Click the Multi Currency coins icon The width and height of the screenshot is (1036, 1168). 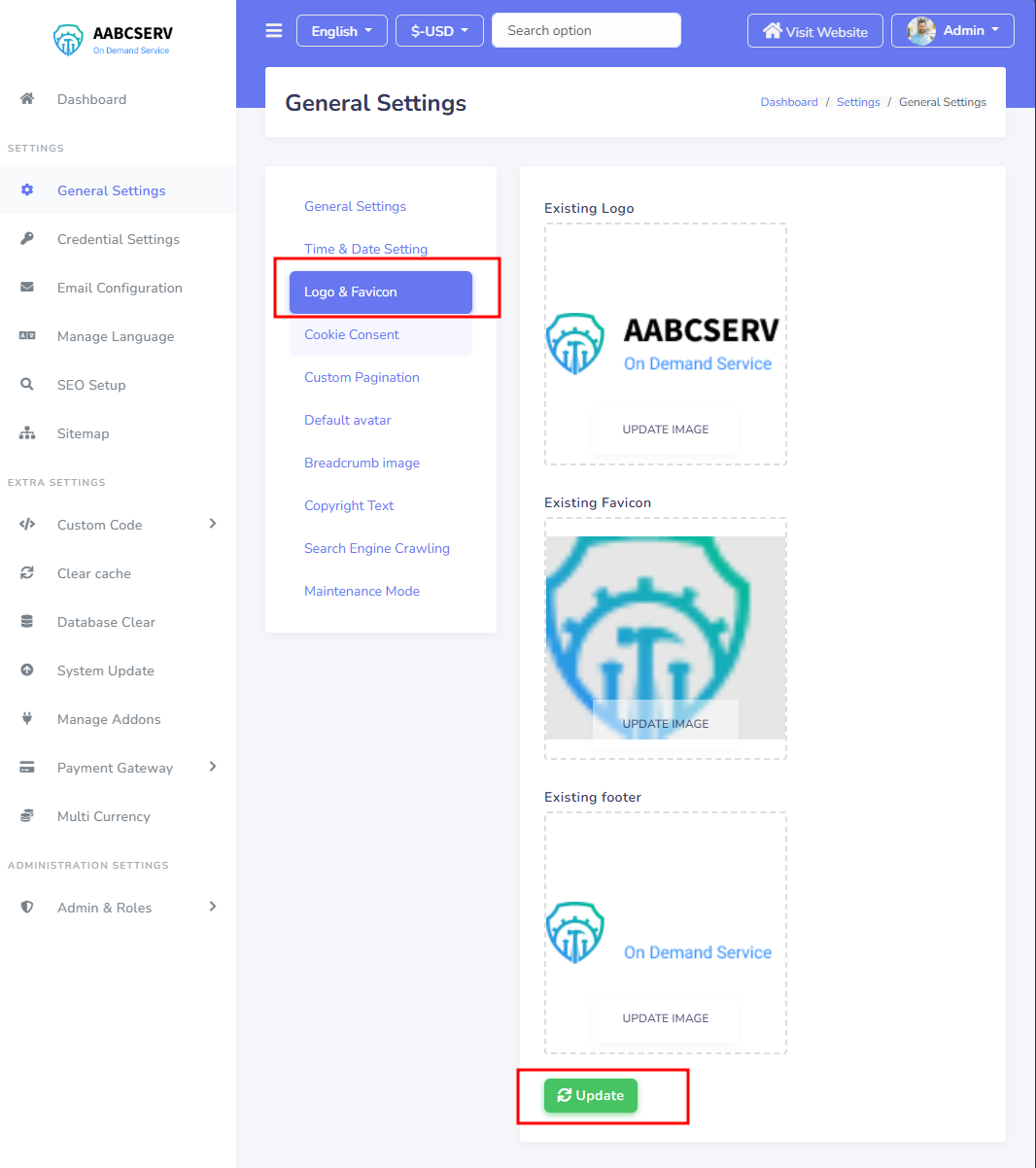27,815
